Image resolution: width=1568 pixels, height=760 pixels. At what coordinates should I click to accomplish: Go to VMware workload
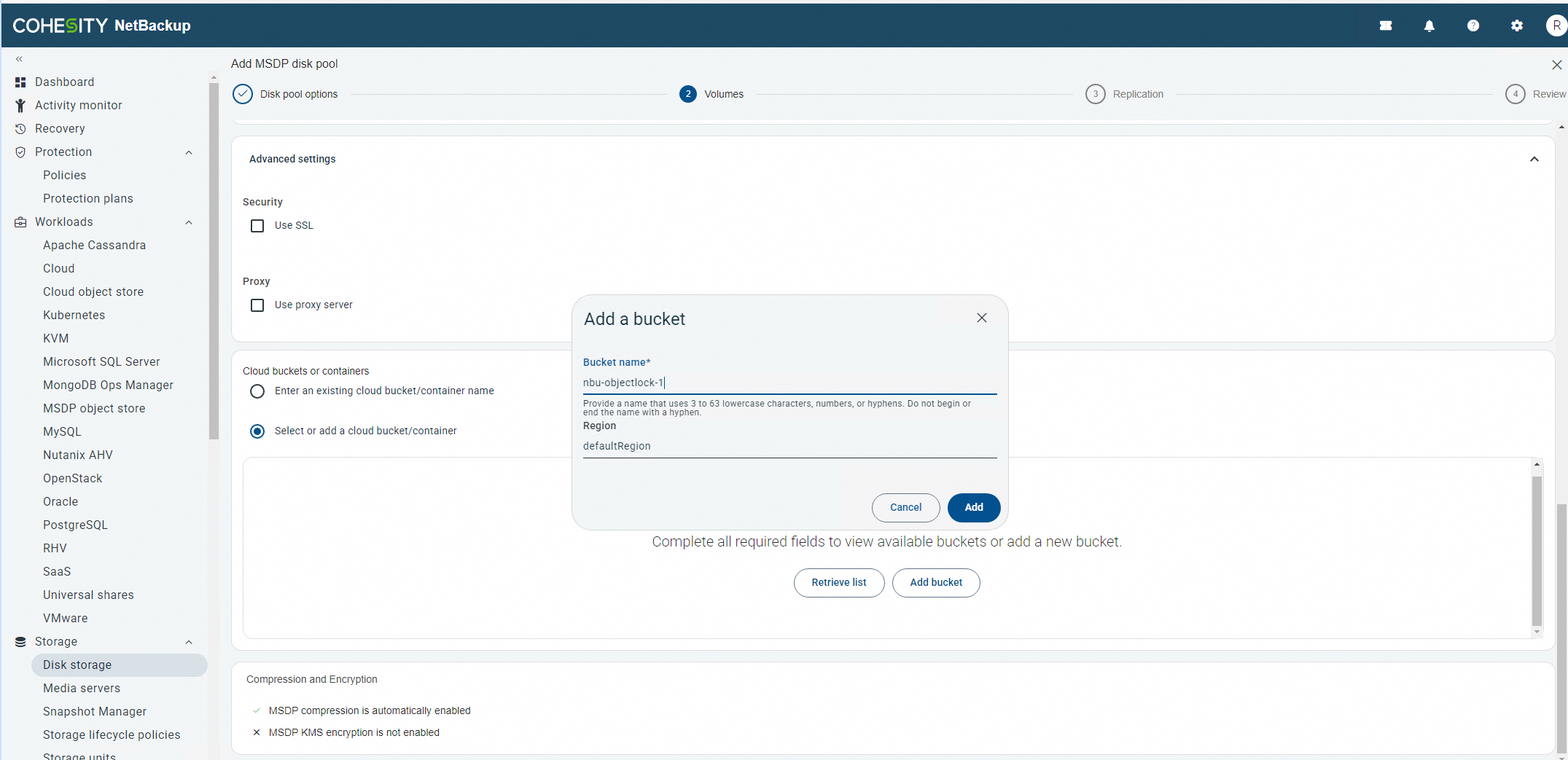pos(65,619)
